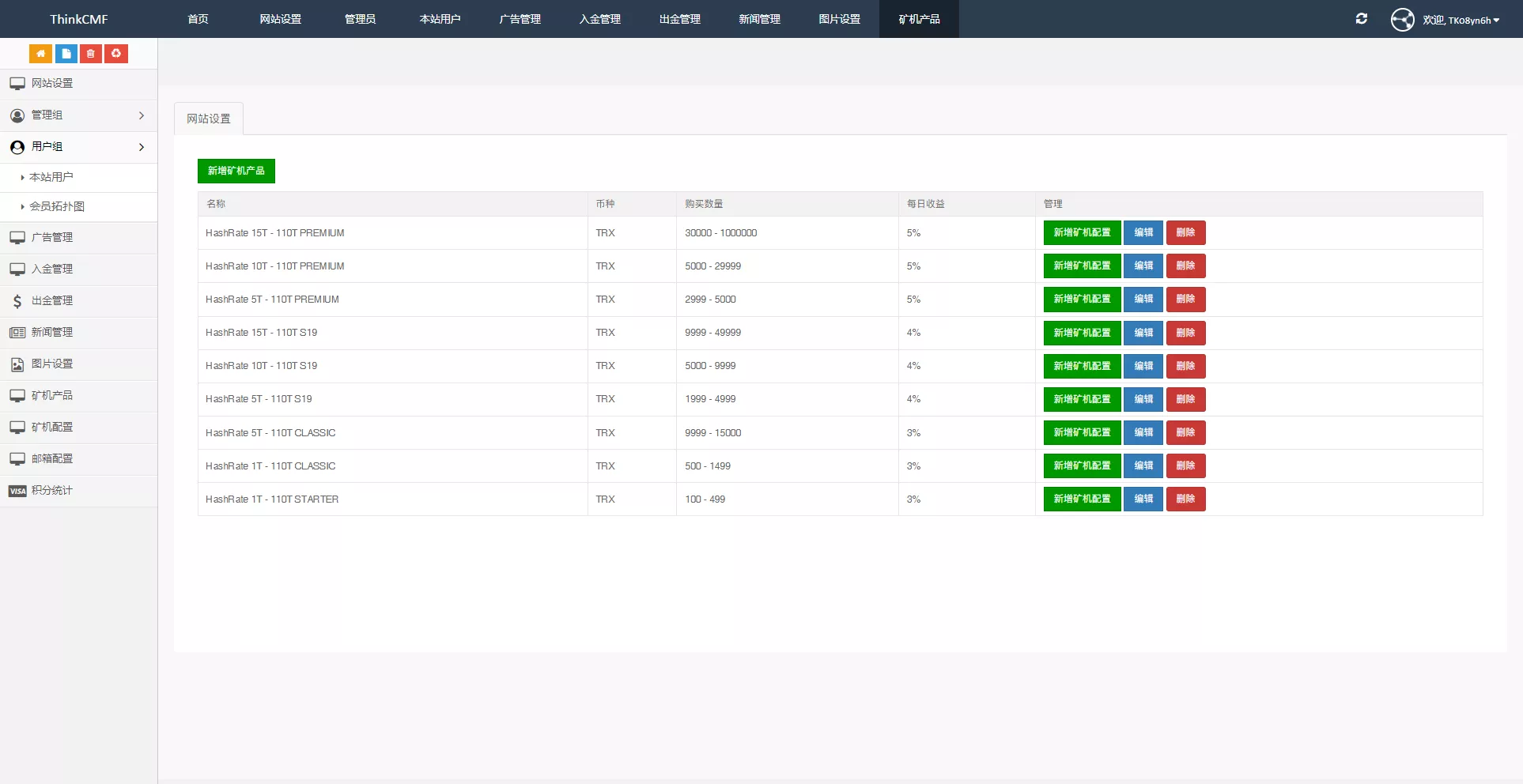This screenshot has width=1523, height=784.
Task: Switch to the 网站设置 content tab
Action: [209, 119]
